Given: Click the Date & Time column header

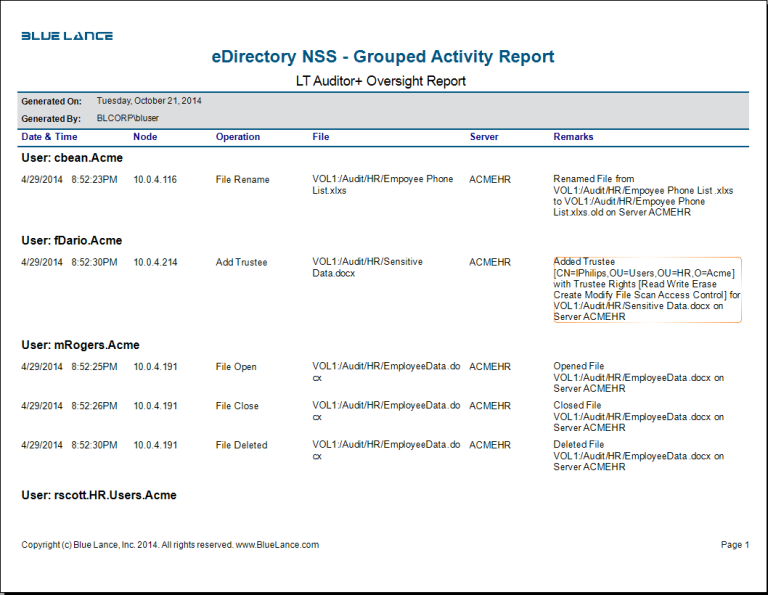Looking at the screenshot, I should (x=49, y=137).
